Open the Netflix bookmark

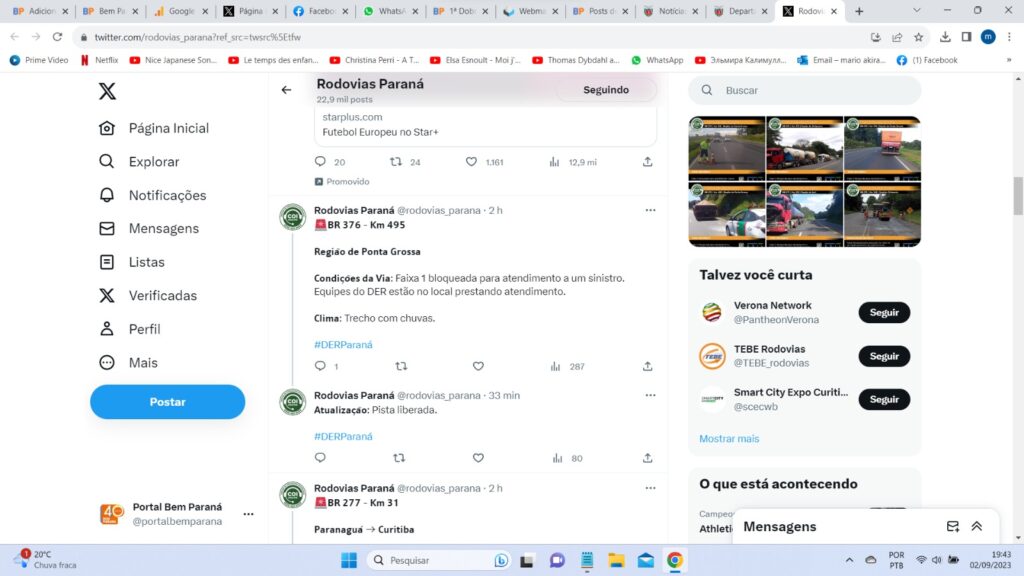coord(99,60)
